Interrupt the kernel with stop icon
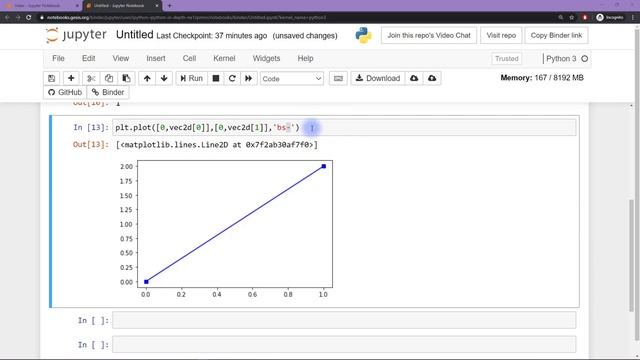 click(216, 78)
